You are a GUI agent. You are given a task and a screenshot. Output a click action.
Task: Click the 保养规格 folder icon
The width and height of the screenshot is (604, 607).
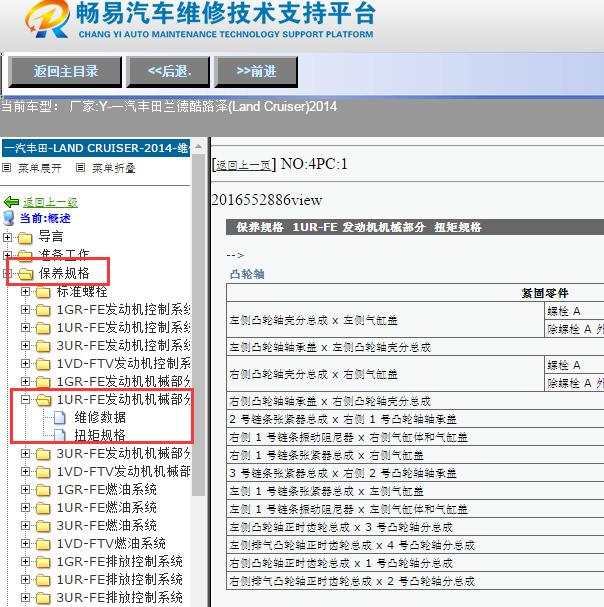click(x=26, y=274)
